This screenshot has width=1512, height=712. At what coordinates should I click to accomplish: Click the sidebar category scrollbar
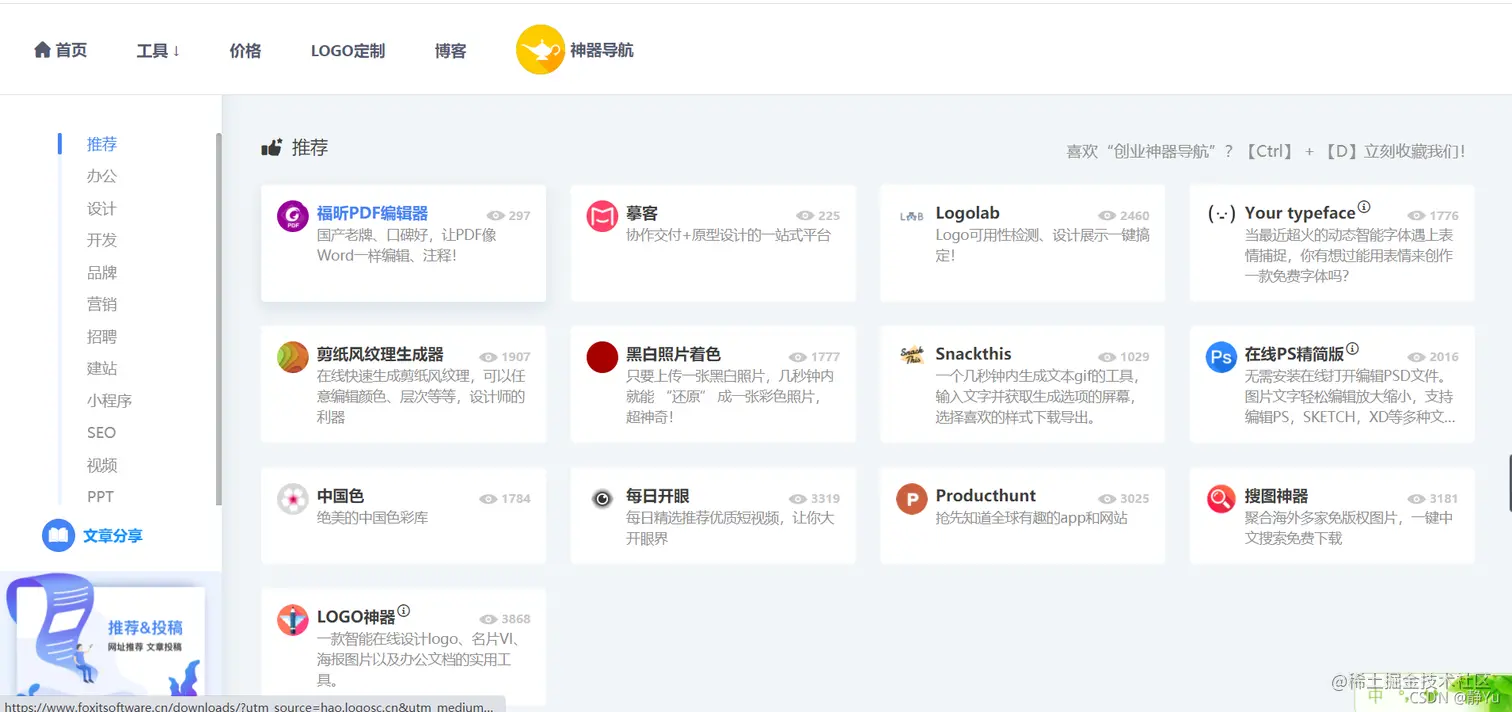219,318
